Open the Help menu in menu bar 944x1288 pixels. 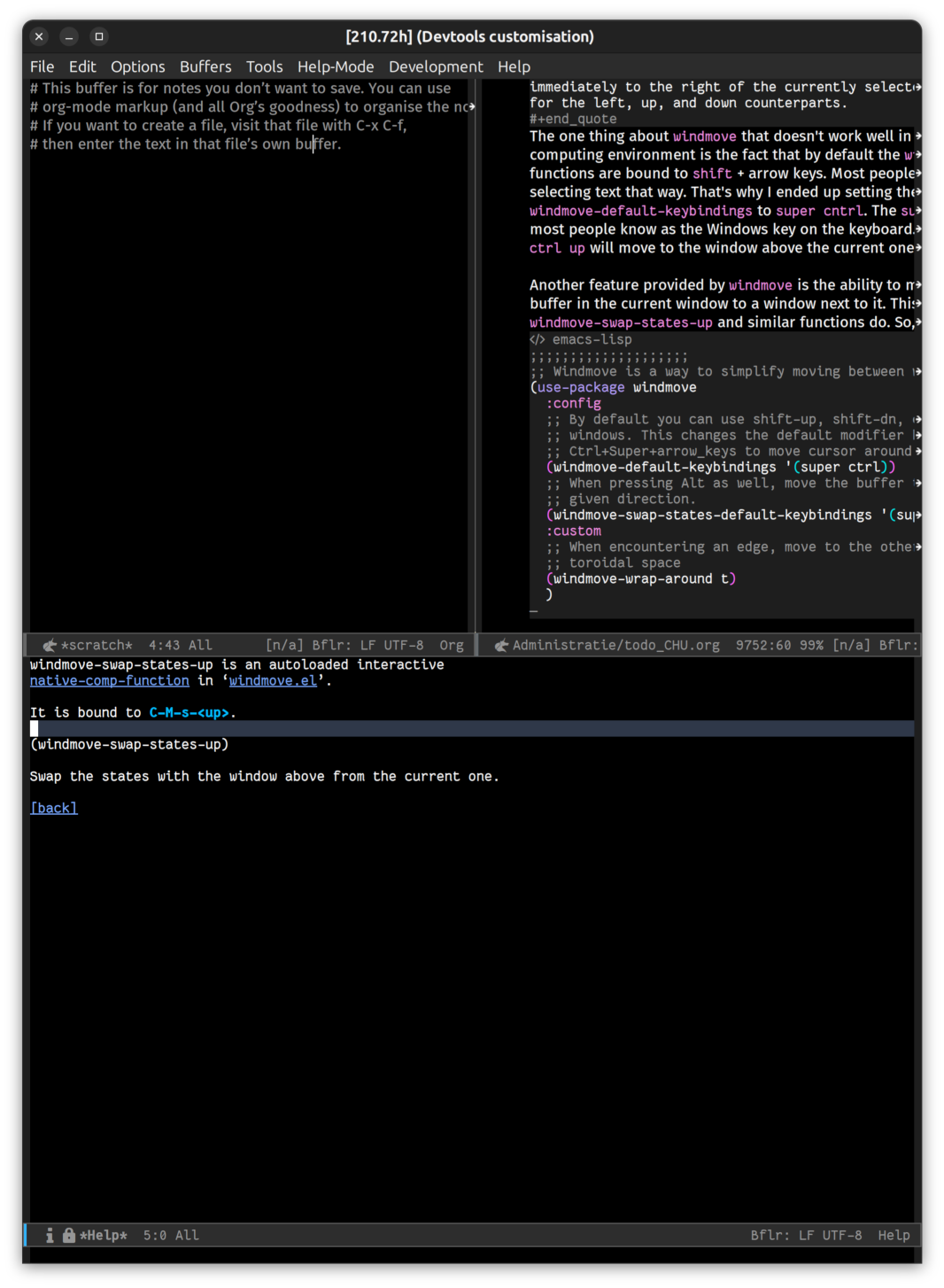click(514, 66)
